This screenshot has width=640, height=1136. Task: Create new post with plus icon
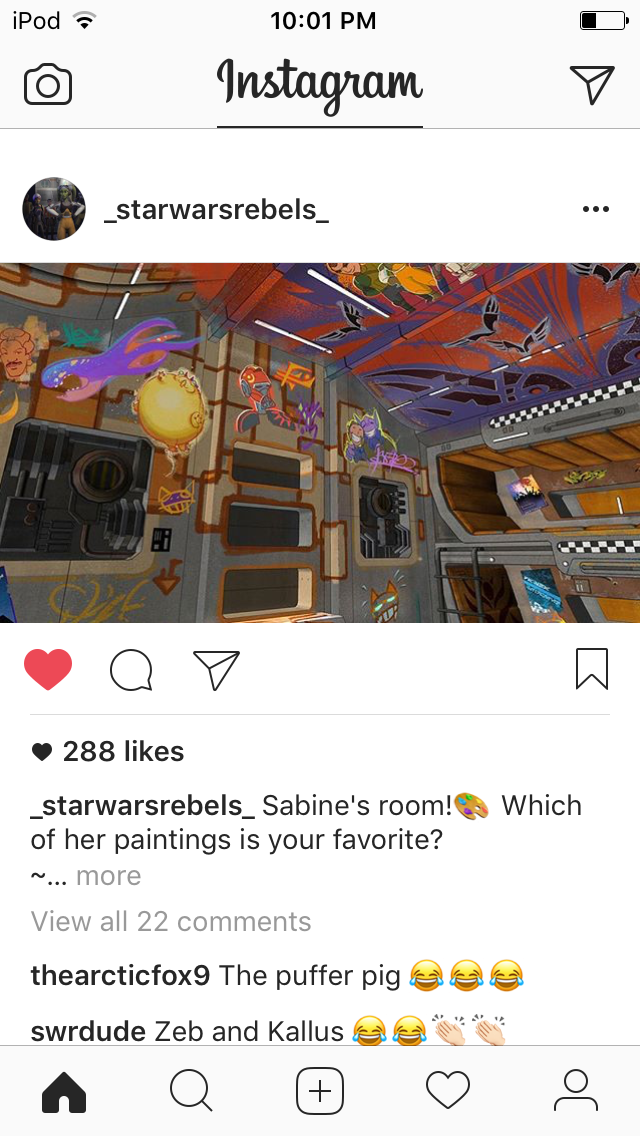click(x=320, y=1090)
